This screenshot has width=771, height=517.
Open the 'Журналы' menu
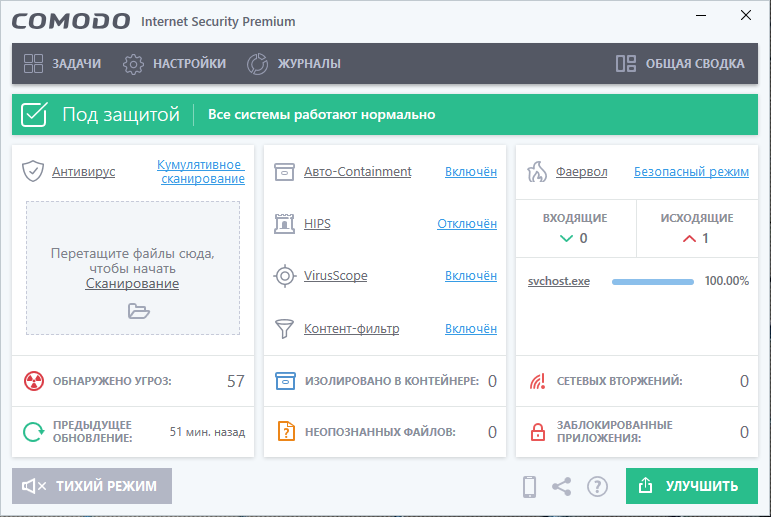coord(294,64)
